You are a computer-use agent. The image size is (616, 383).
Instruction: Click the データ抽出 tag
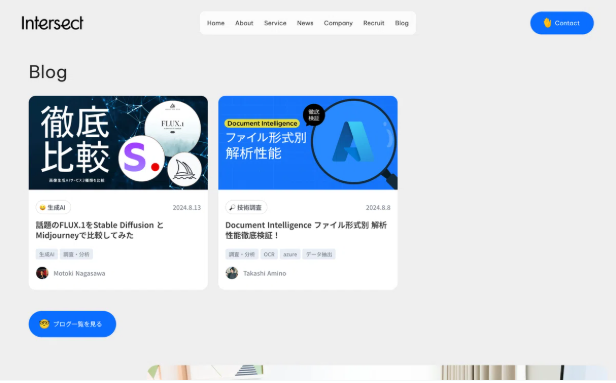pos(319,255)
